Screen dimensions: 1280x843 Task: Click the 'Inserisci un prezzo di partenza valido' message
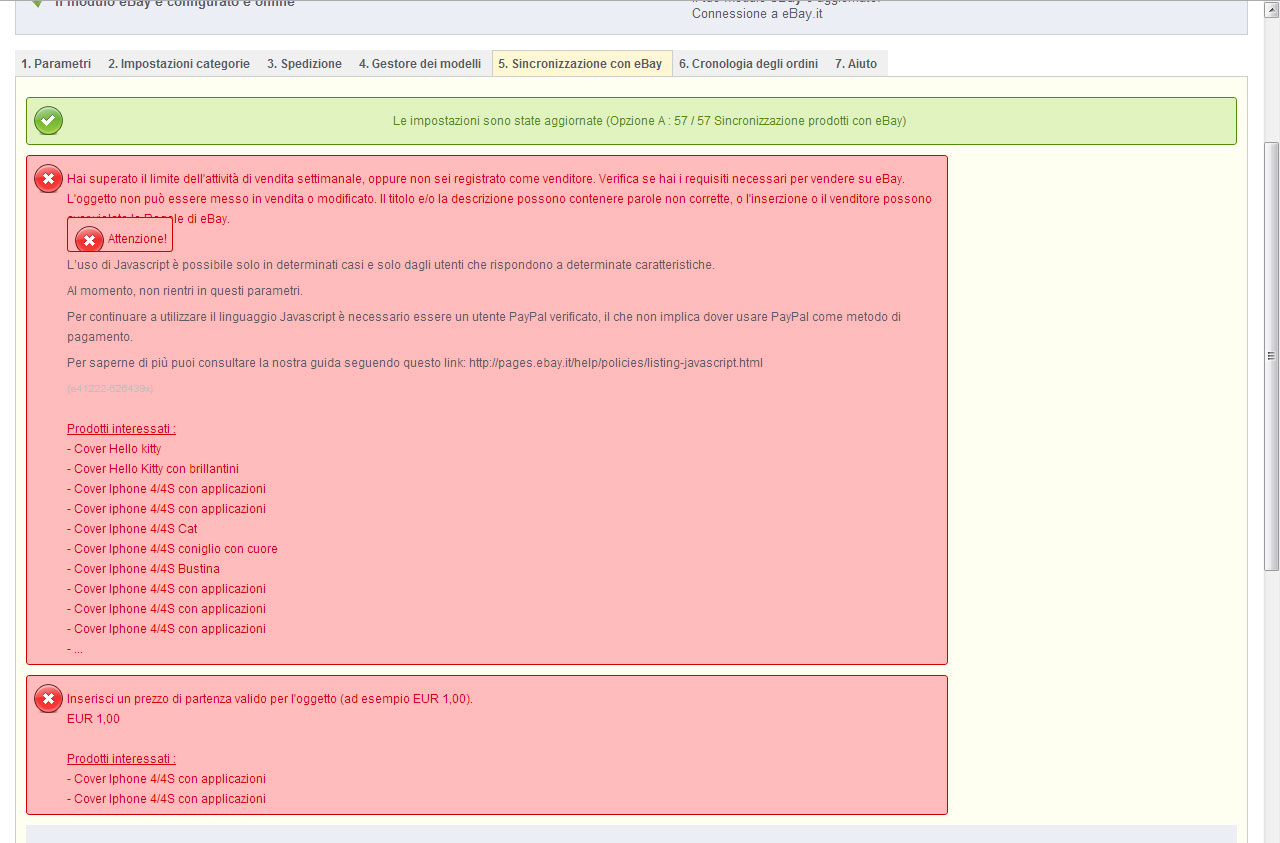[x=270, y=699]
